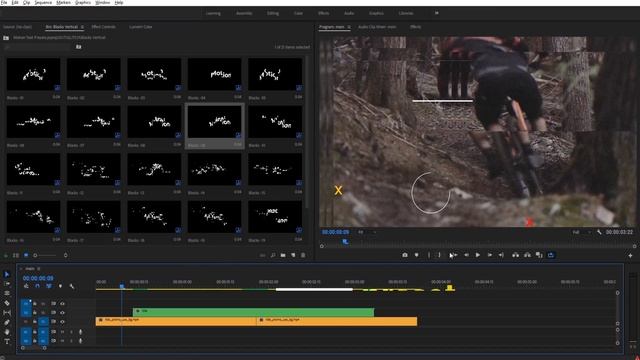Toggle sync lock on top video track

pos(53,304)
